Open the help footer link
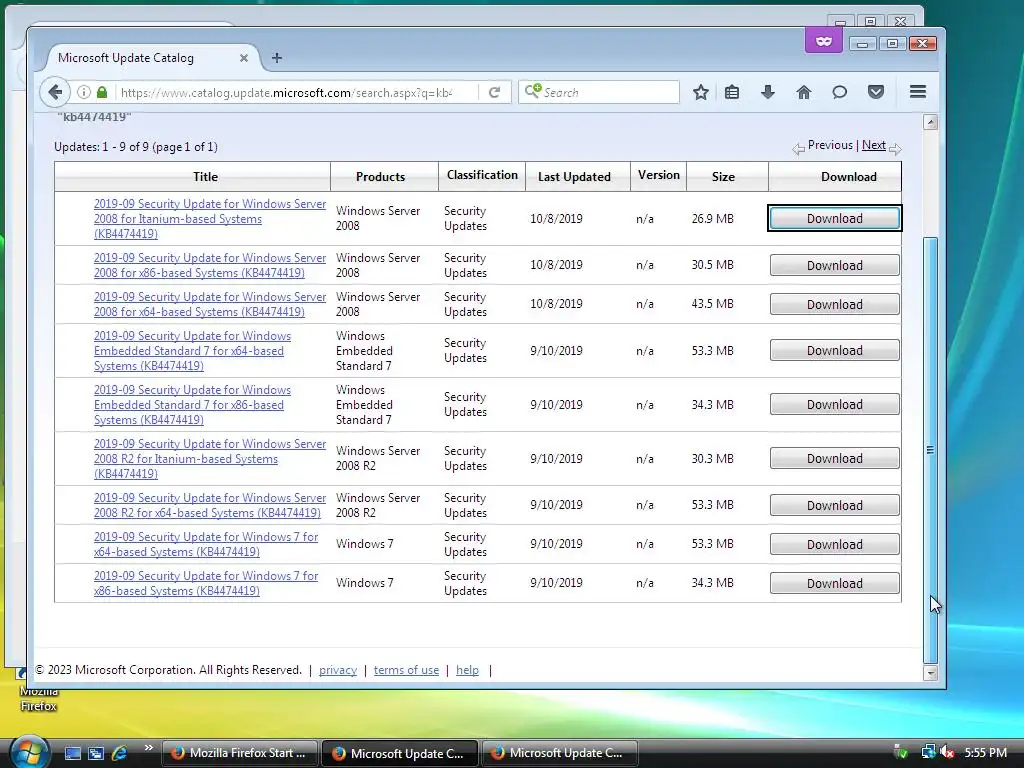 467,670
